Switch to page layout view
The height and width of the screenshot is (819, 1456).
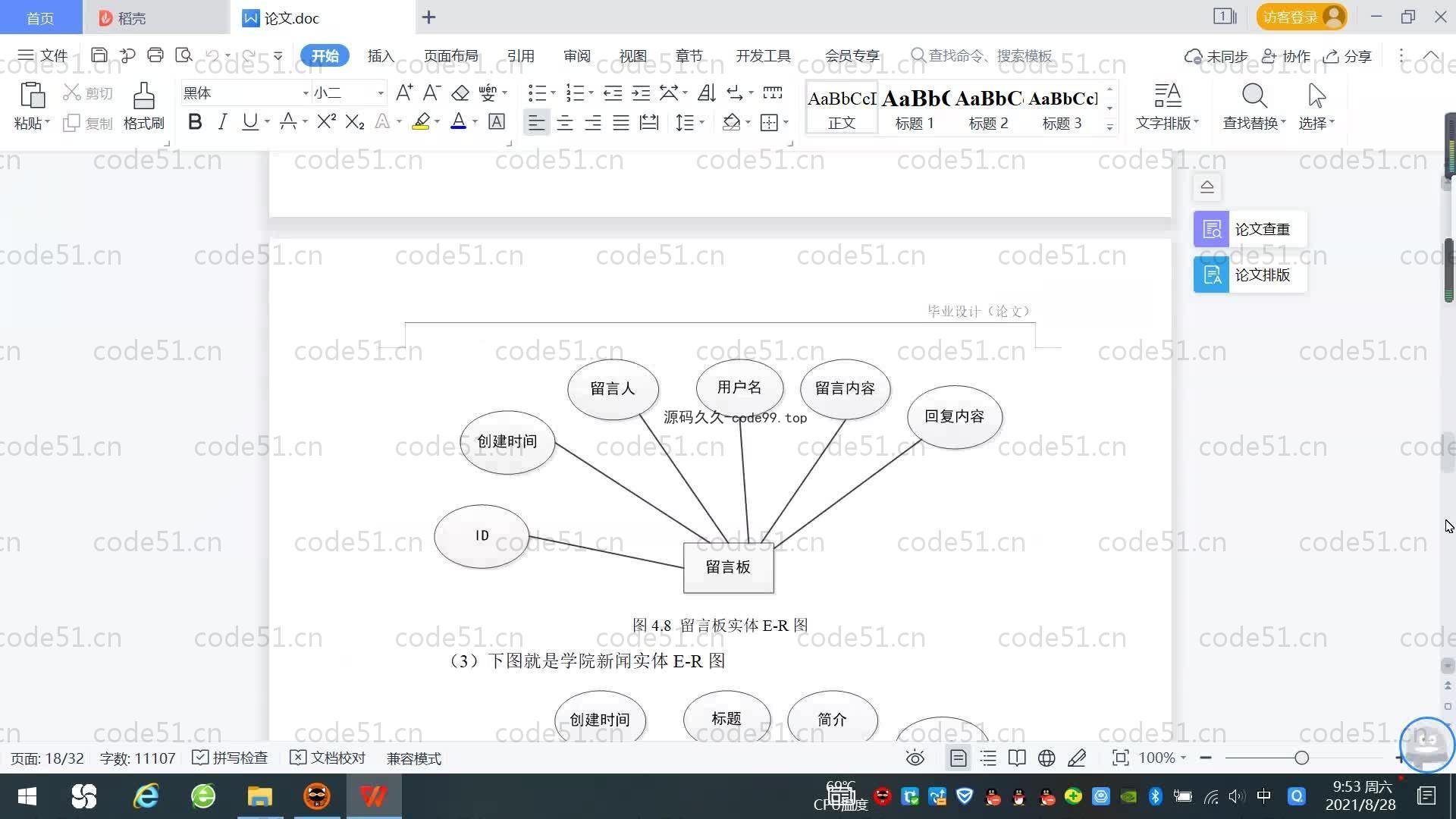[x=958, y=758]
